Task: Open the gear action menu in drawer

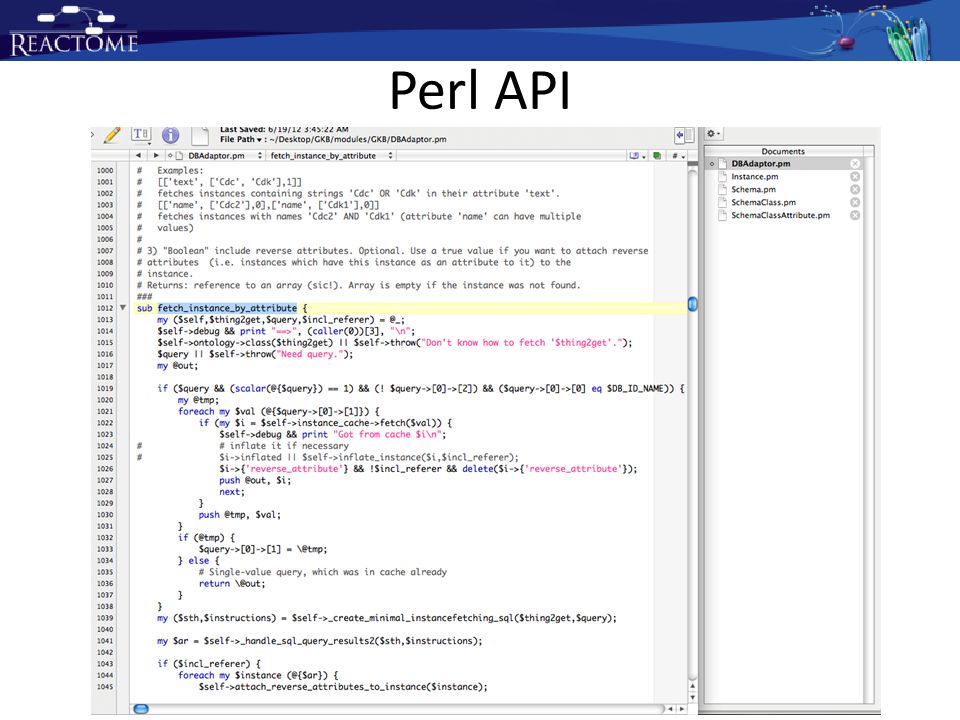Action: tap(714, 133)
